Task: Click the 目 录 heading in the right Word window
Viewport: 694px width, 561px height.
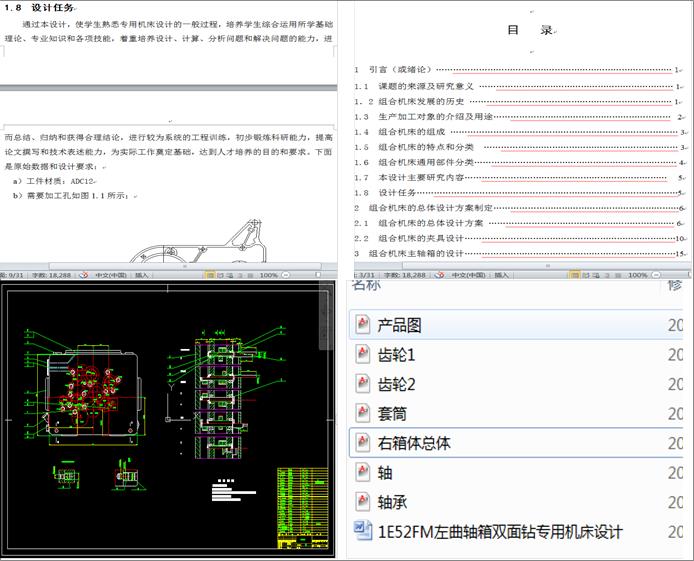Action: [530, 30]
